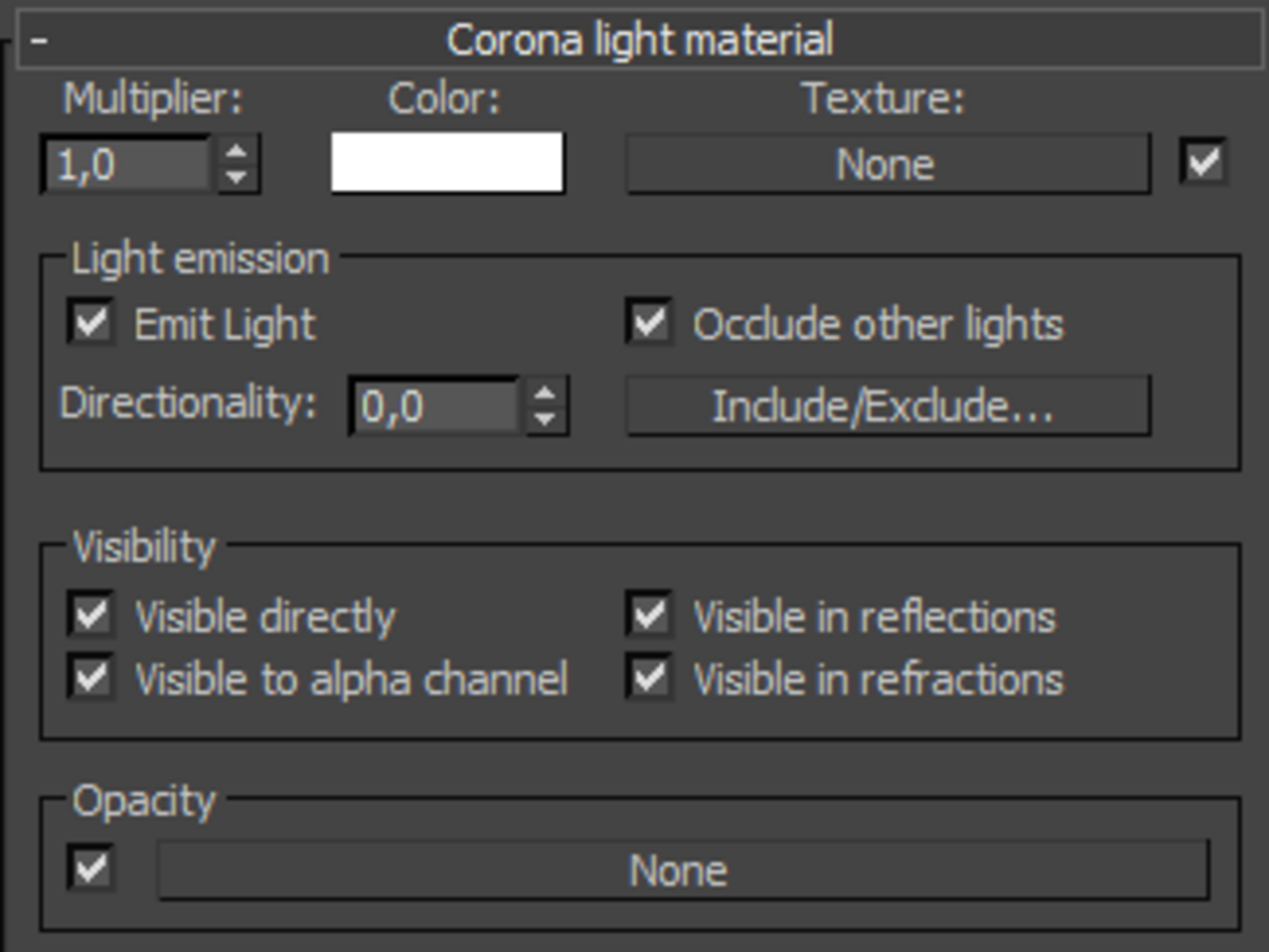The width and height of the screenshot is (1269, 952).
Task: Toggle the Visible to alpha channel checkbox
Action: tap(83, 680)
